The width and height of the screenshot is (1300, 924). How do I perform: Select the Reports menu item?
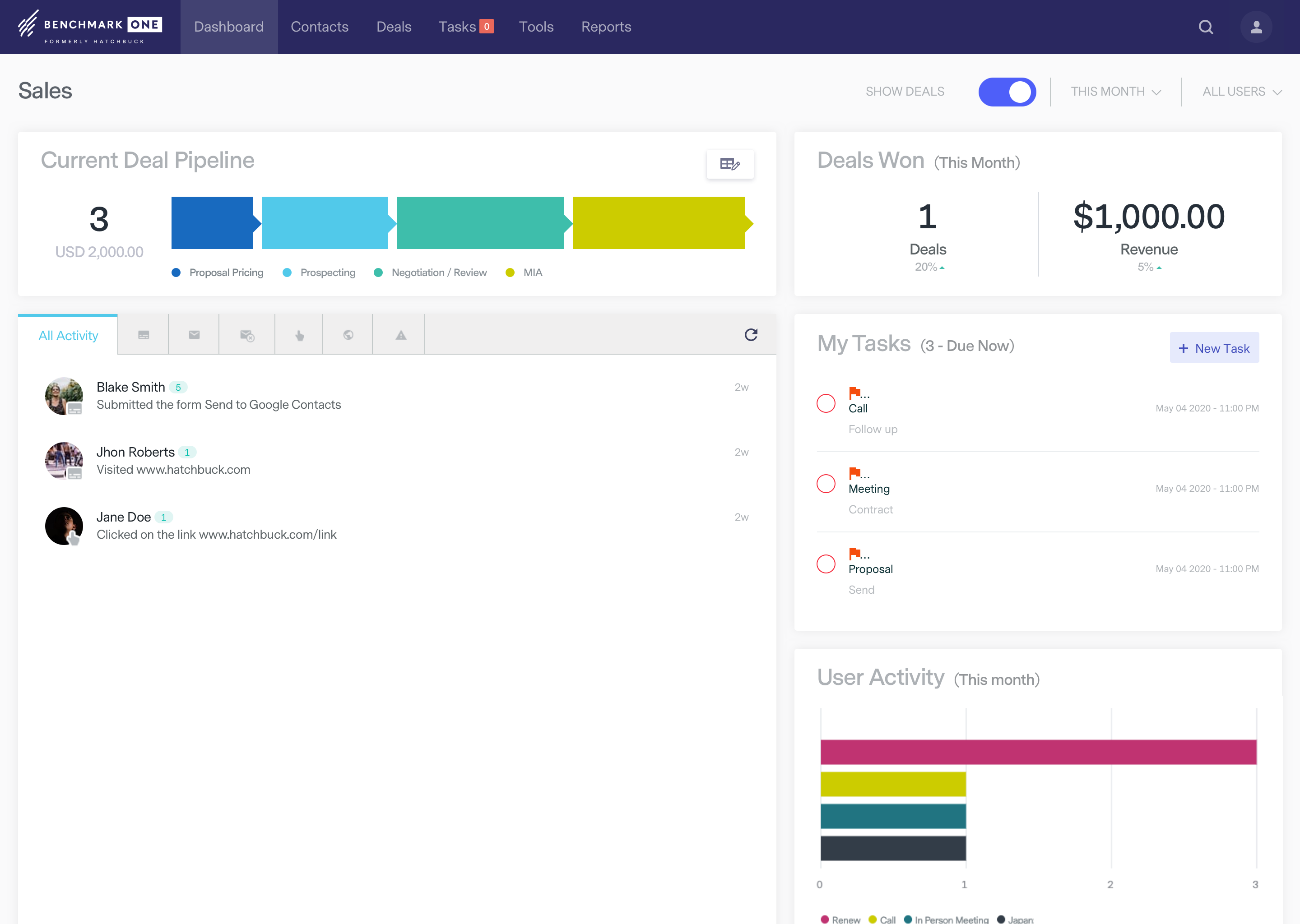[x=606, y=27]
